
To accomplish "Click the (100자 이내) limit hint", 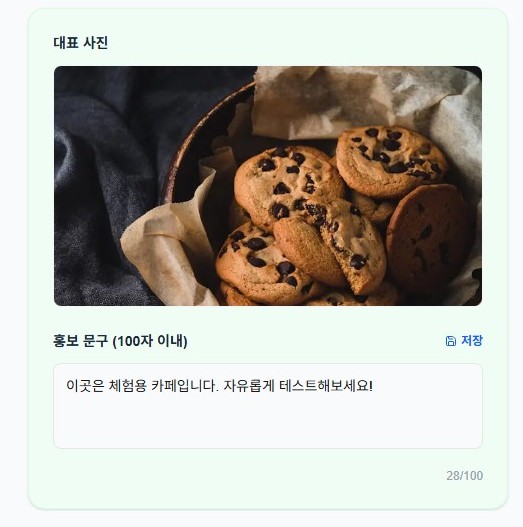I will (150, 341).
